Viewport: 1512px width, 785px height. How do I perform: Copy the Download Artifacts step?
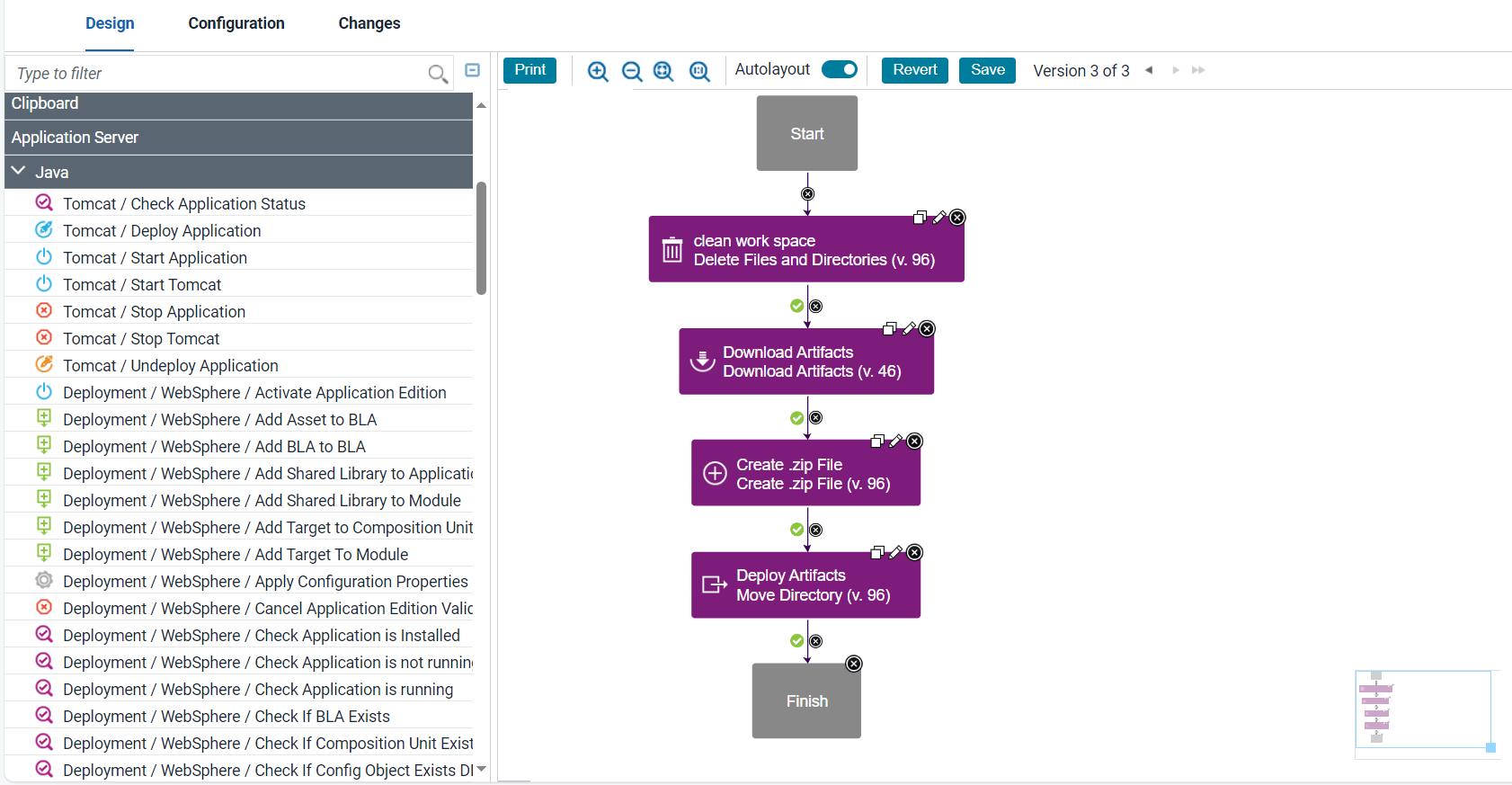(x=889, y=329)
